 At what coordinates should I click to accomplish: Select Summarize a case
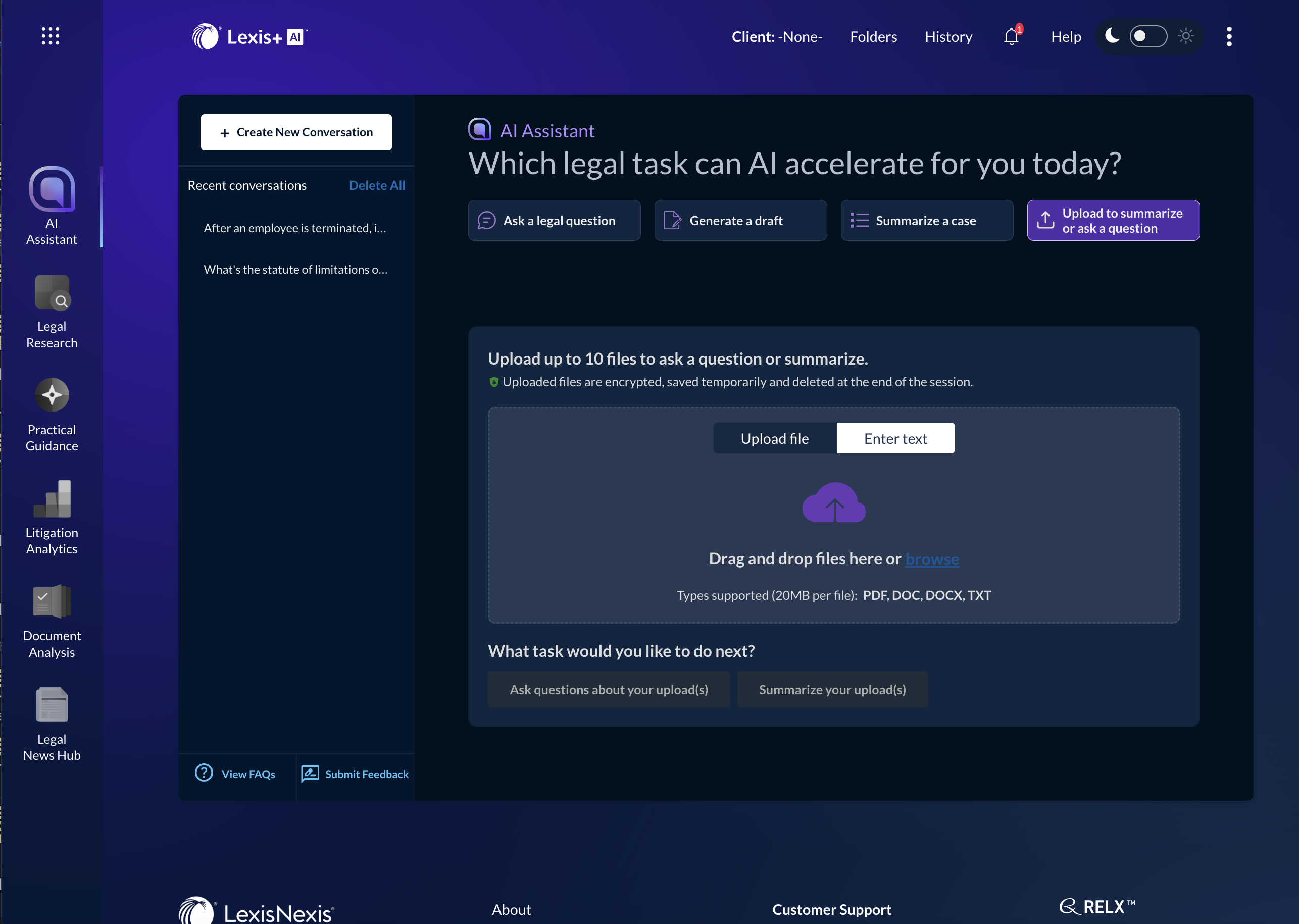927,220
